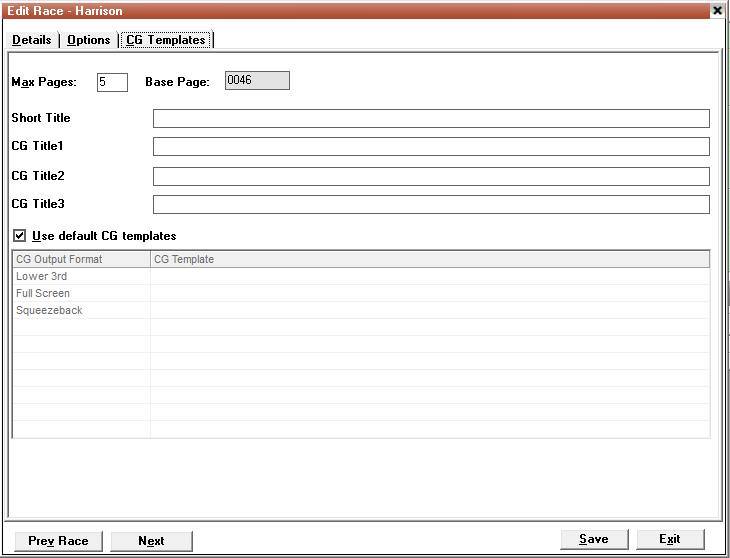Click the CG Template column header
730x558 pixels.
pos(430,259)
